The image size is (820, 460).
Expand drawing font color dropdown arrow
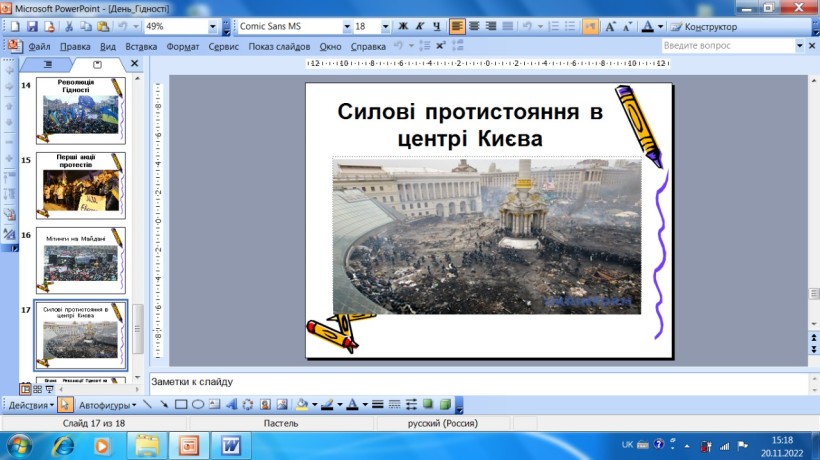[x=365, y=405]
